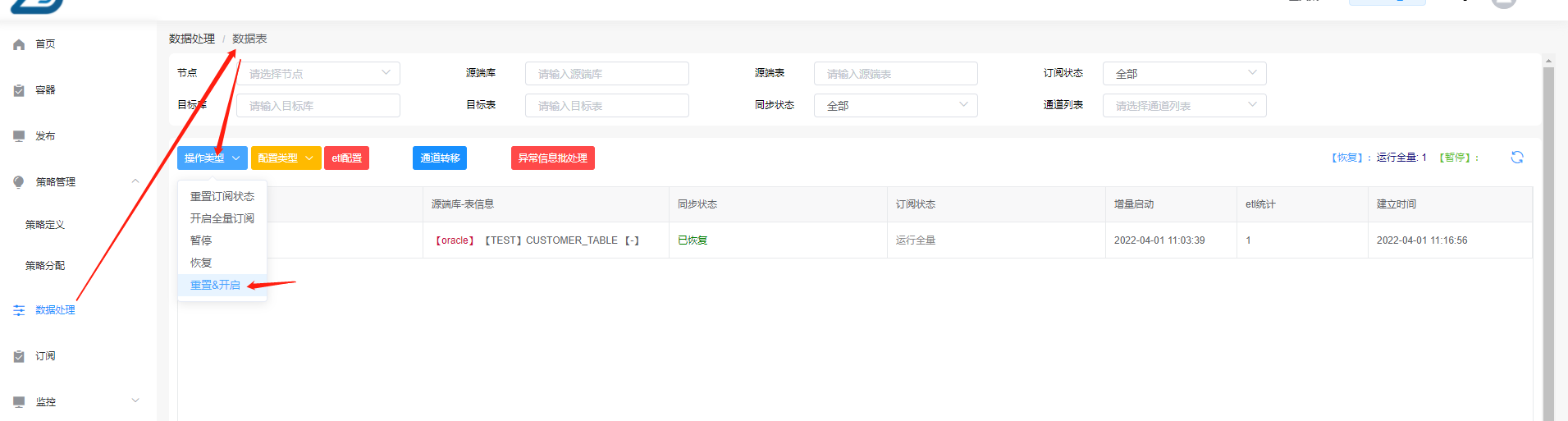This screenshot has width=1568, height=421.
Task: Click the 监控 monitor icon
Action: (19, 402)
